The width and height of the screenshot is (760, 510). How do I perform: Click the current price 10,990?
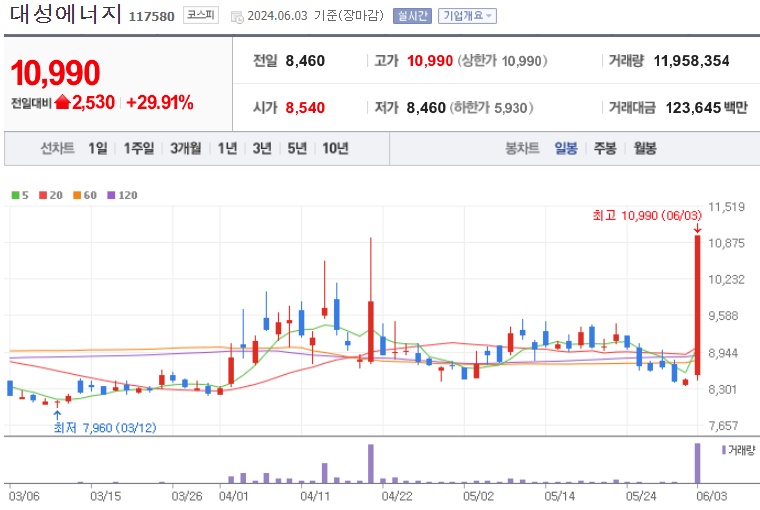[55, 73]
